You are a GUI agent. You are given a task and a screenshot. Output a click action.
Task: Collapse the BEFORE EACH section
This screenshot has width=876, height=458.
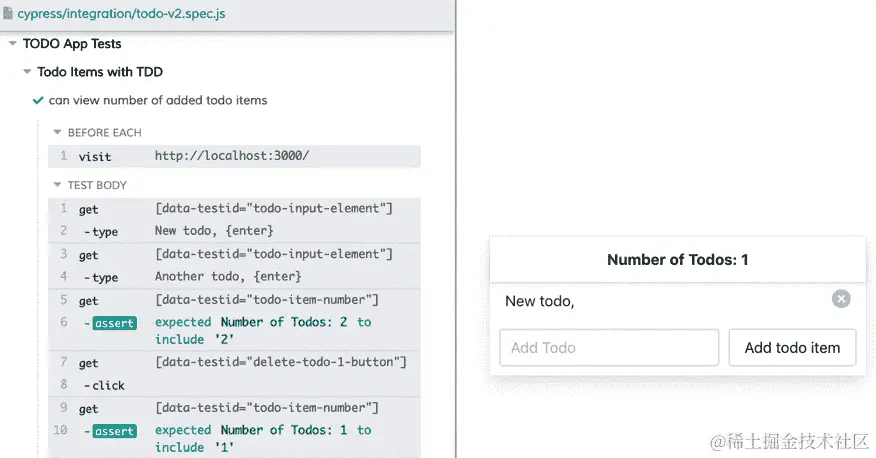[57, 132]
